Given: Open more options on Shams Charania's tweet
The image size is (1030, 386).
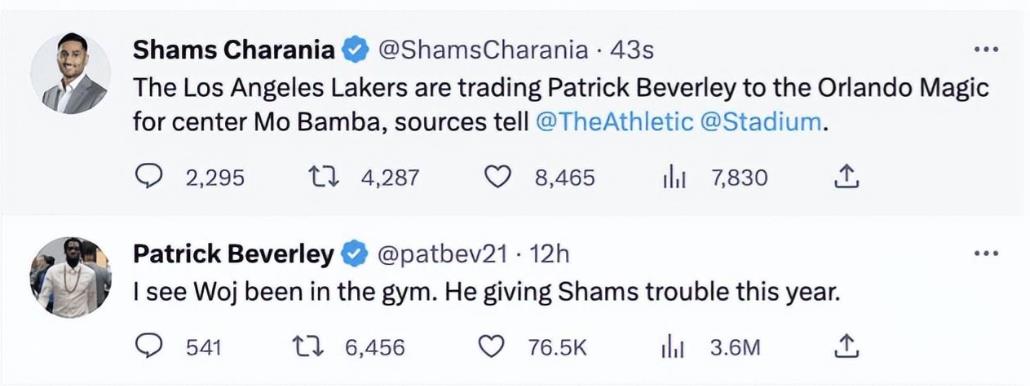Looking at the screenshot, I should point(987,49).
